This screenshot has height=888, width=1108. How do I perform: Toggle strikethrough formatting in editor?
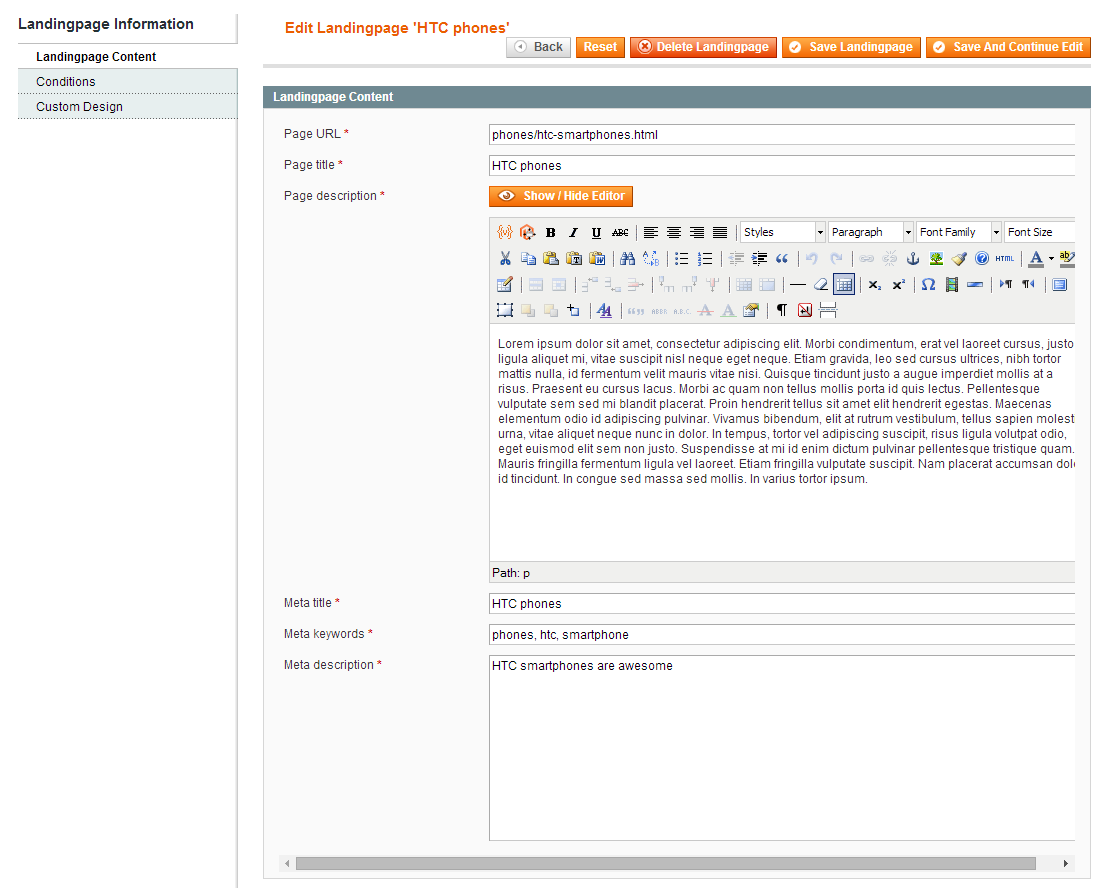tap(620, 232)
